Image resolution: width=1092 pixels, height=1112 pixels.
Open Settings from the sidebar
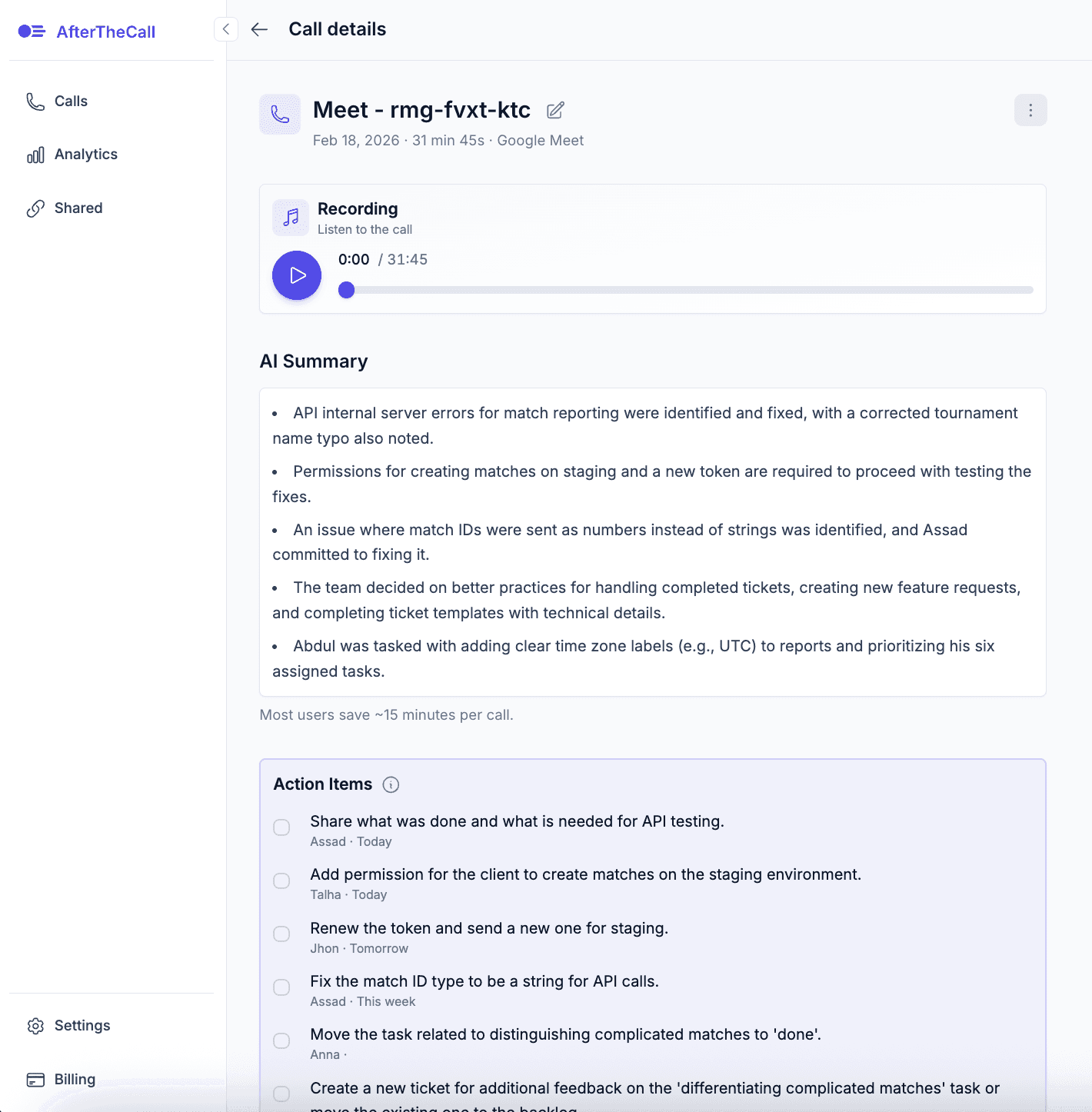click(x=82, y=1026)
